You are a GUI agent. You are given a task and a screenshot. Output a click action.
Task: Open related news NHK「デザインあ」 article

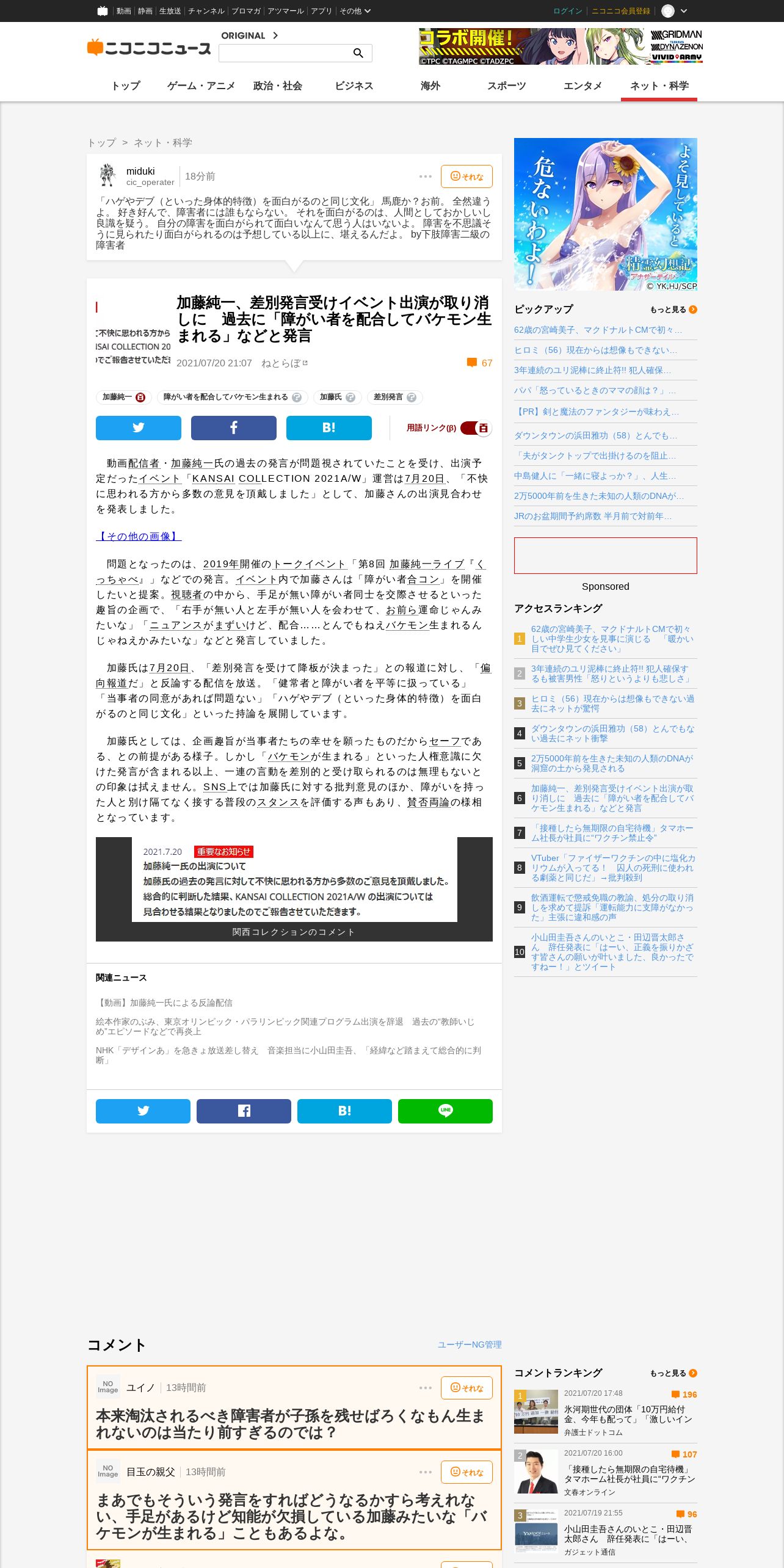pyautogui.click(x=288, y=1055)
